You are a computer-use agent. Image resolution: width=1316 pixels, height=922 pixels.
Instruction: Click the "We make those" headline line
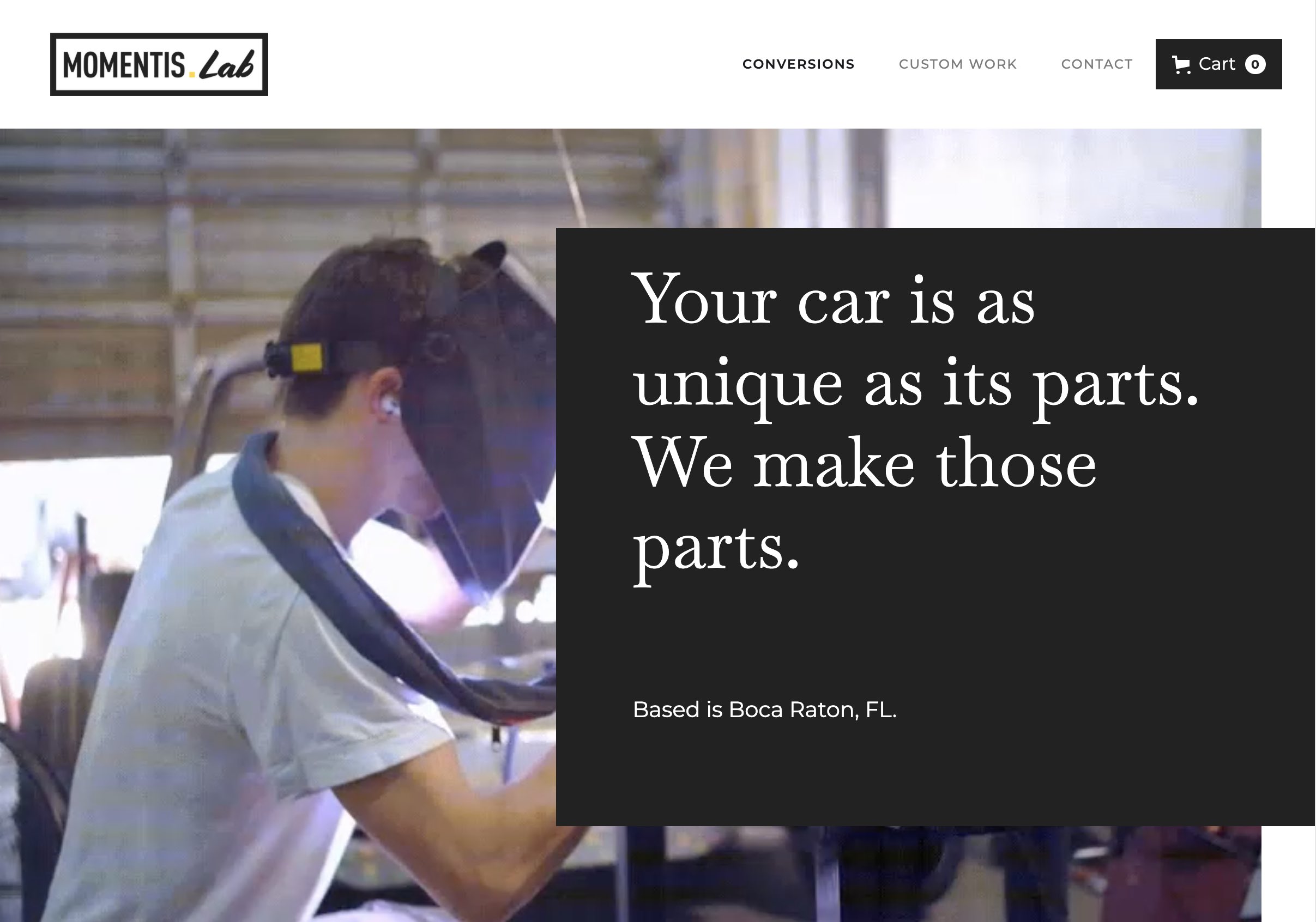(865, 464)
